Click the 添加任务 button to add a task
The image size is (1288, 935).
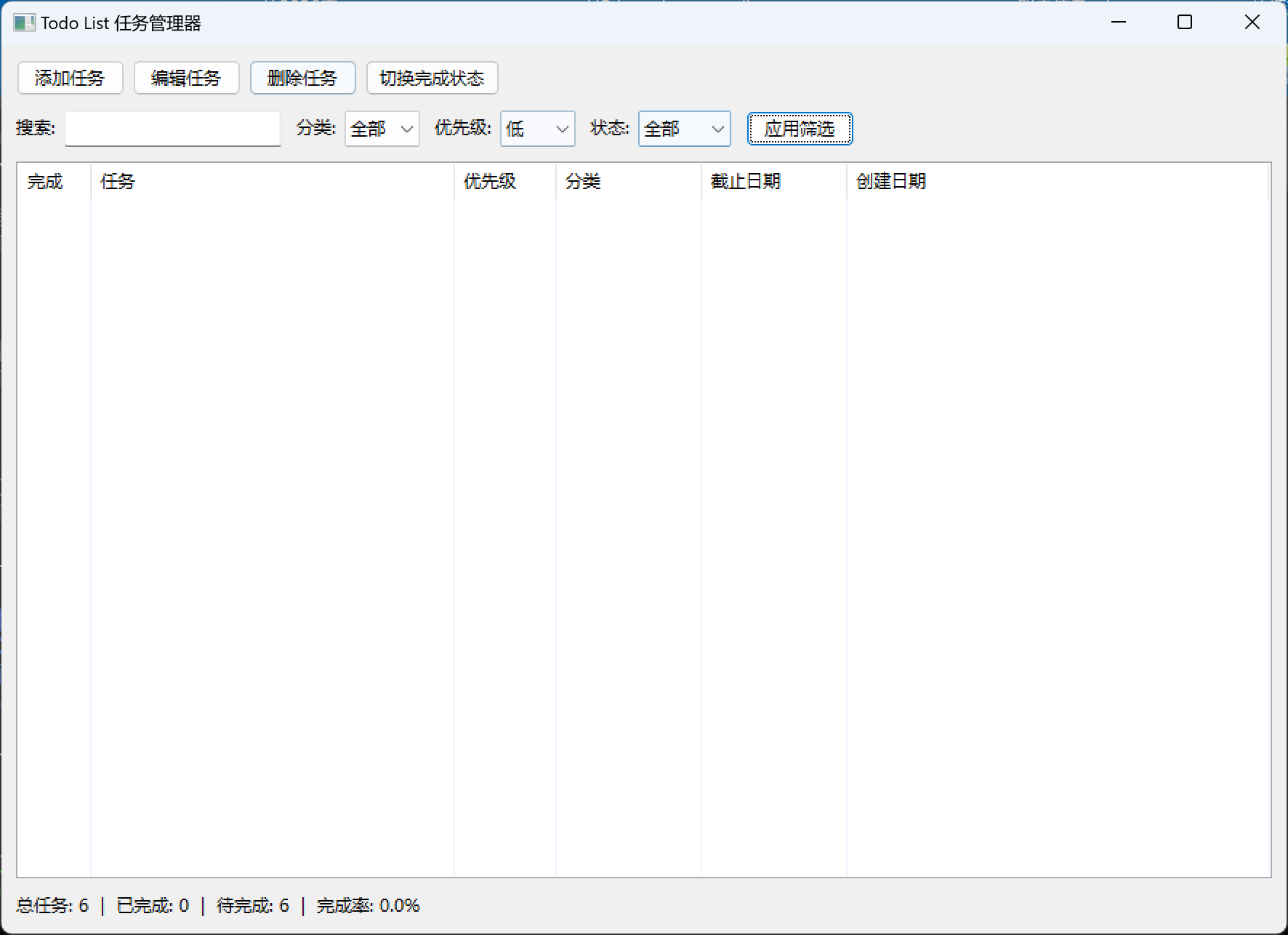click(70, 78)
